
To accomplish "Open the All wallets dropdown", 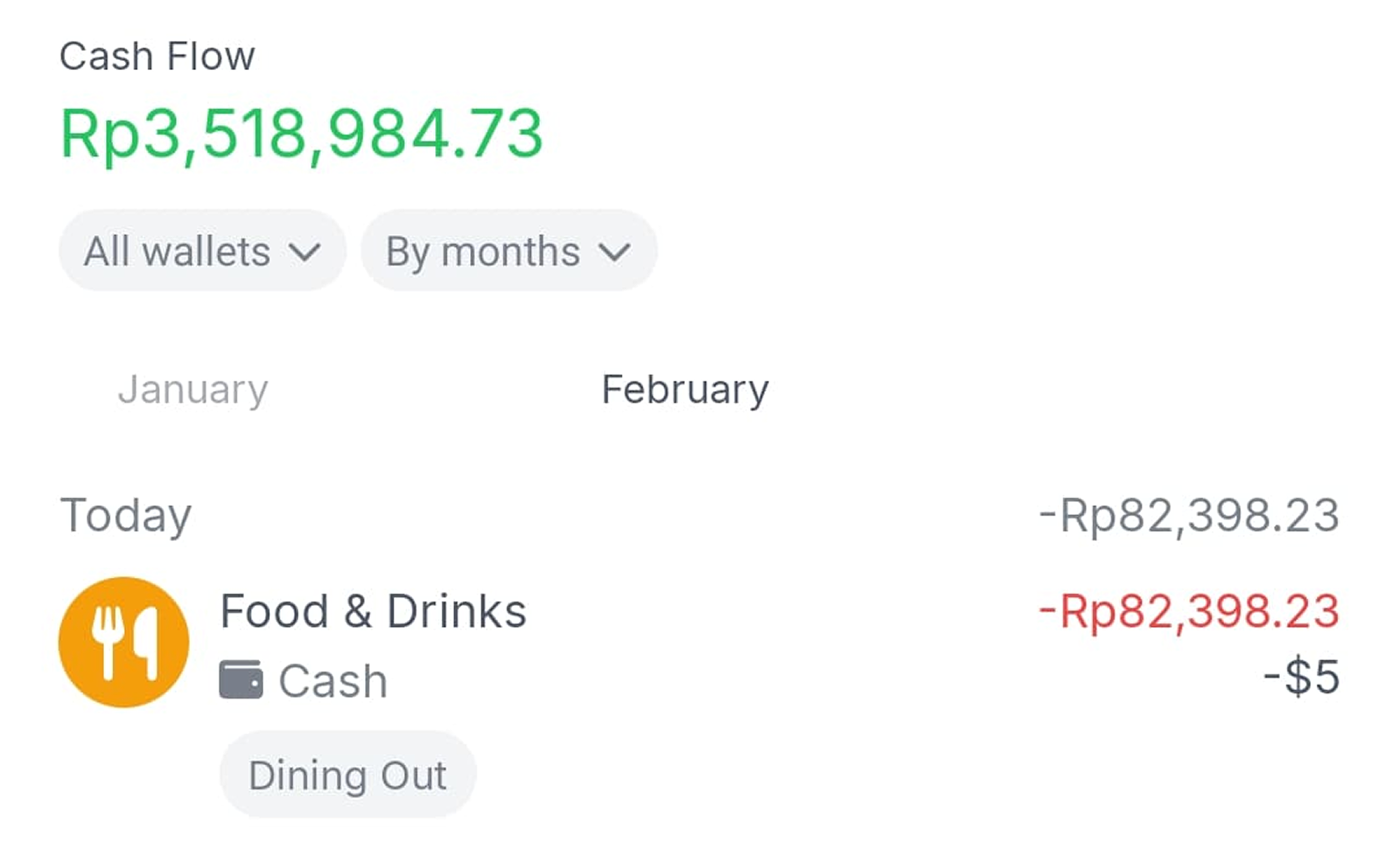I will 202,251.
